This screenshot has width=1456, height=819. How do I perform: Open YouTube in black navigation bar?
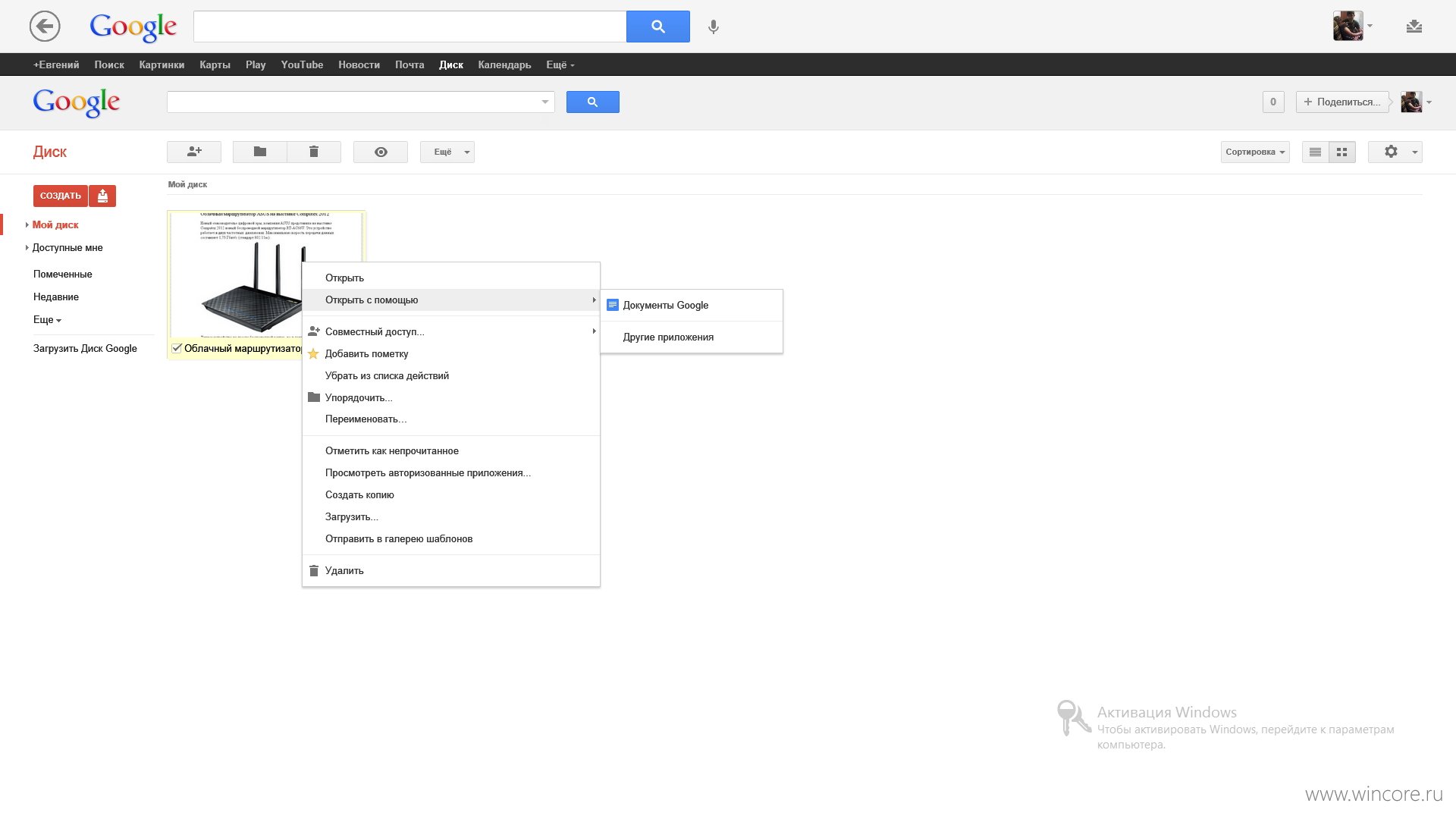[302, 64]
